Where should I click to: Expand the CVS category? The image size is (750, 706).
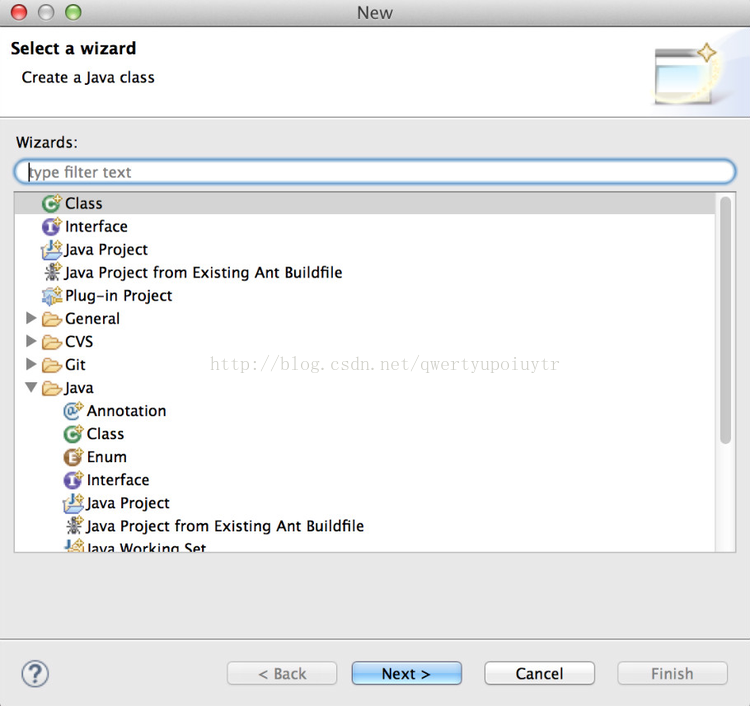point(31,341)
